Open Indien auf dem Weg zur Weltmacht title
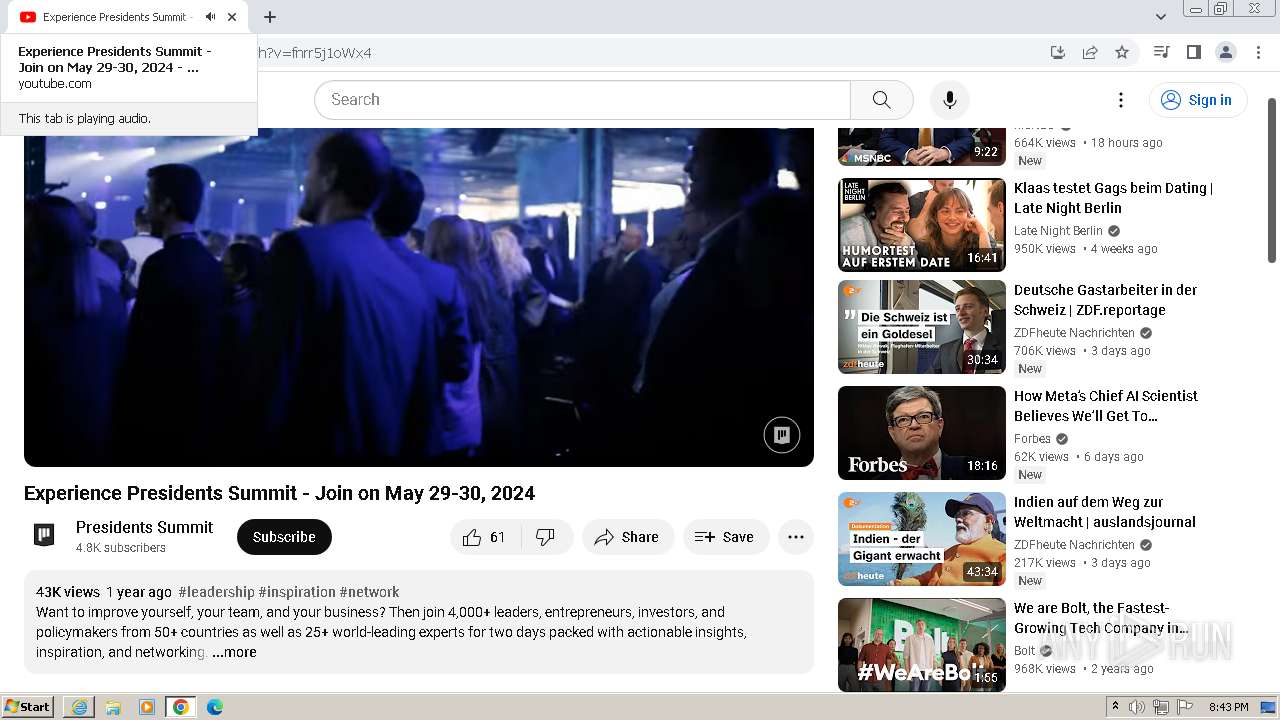 coord(1104,512)
